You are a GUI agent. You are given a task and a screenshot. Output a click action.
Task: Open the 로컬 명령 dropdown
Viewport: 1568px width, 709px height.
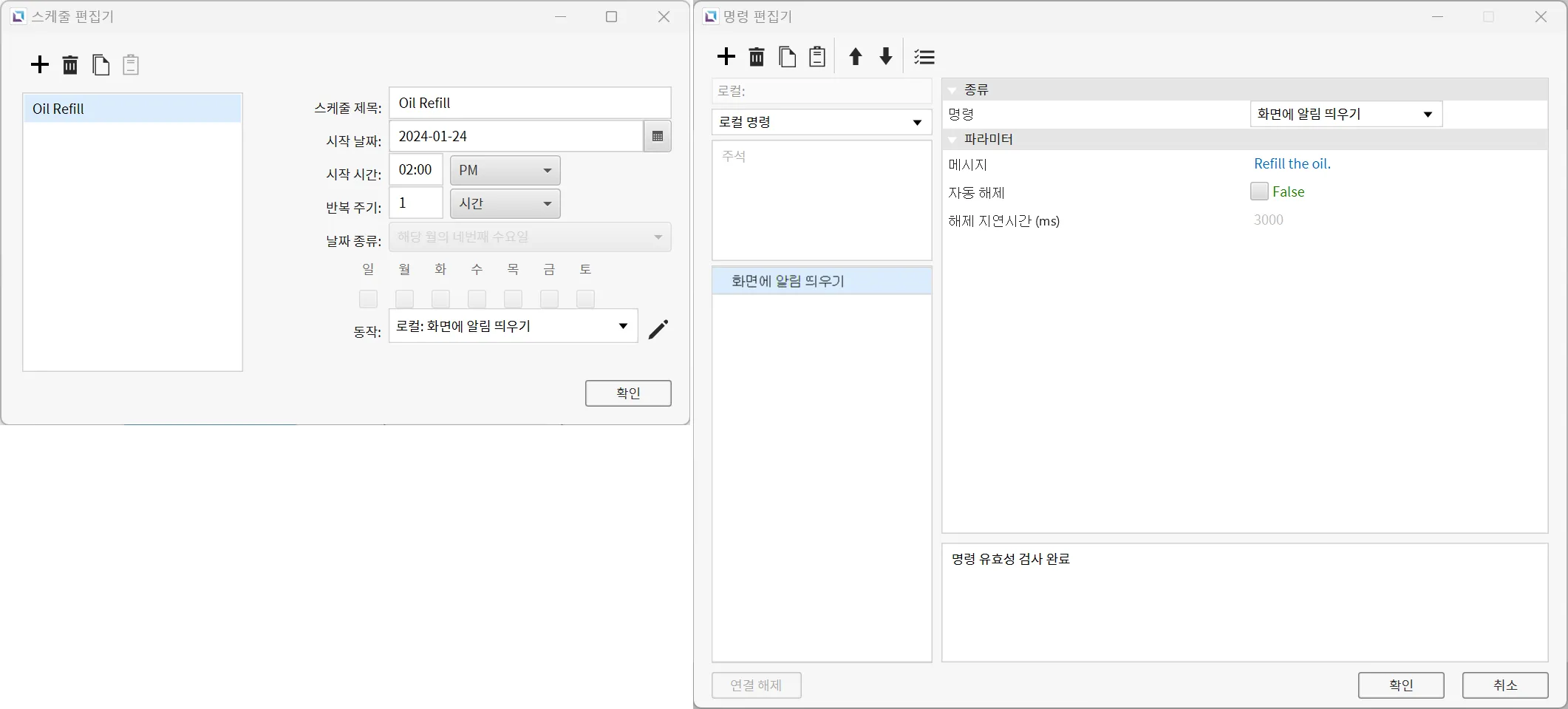click(821, 123)
